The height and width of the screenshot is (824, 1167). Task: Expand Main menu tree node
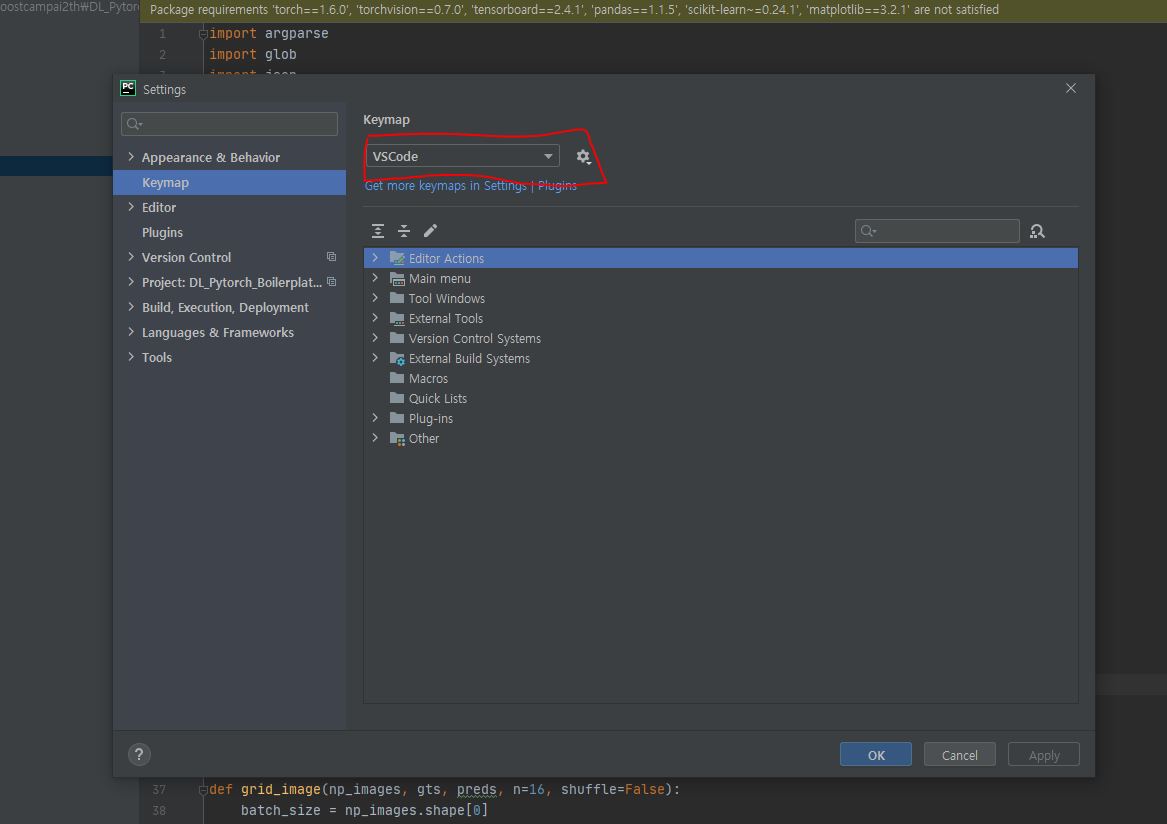tap(375, 278)
